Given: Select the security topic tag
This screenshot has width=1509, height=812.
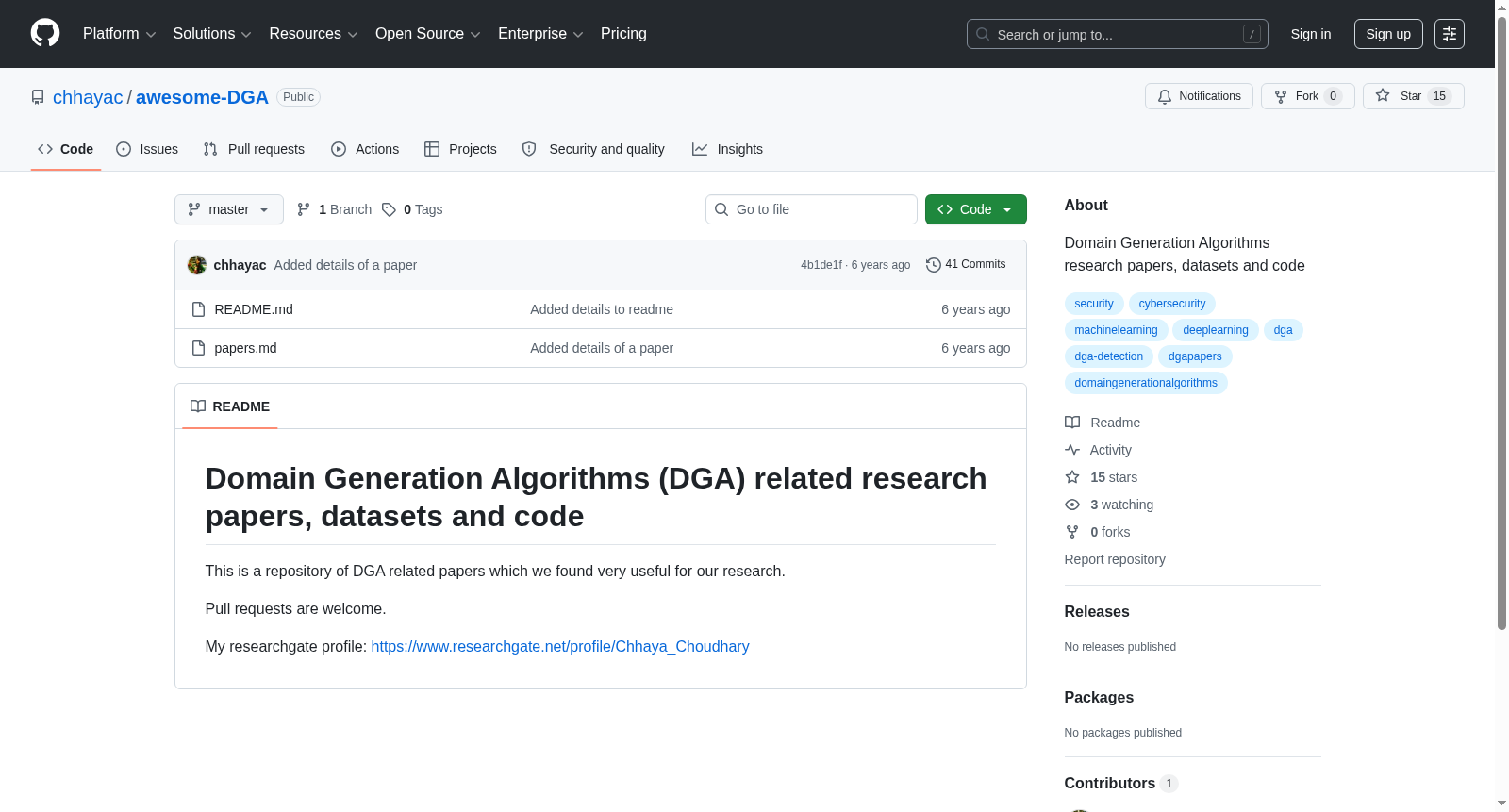Looking at the screenshot, I should (x=1094, y=304).
